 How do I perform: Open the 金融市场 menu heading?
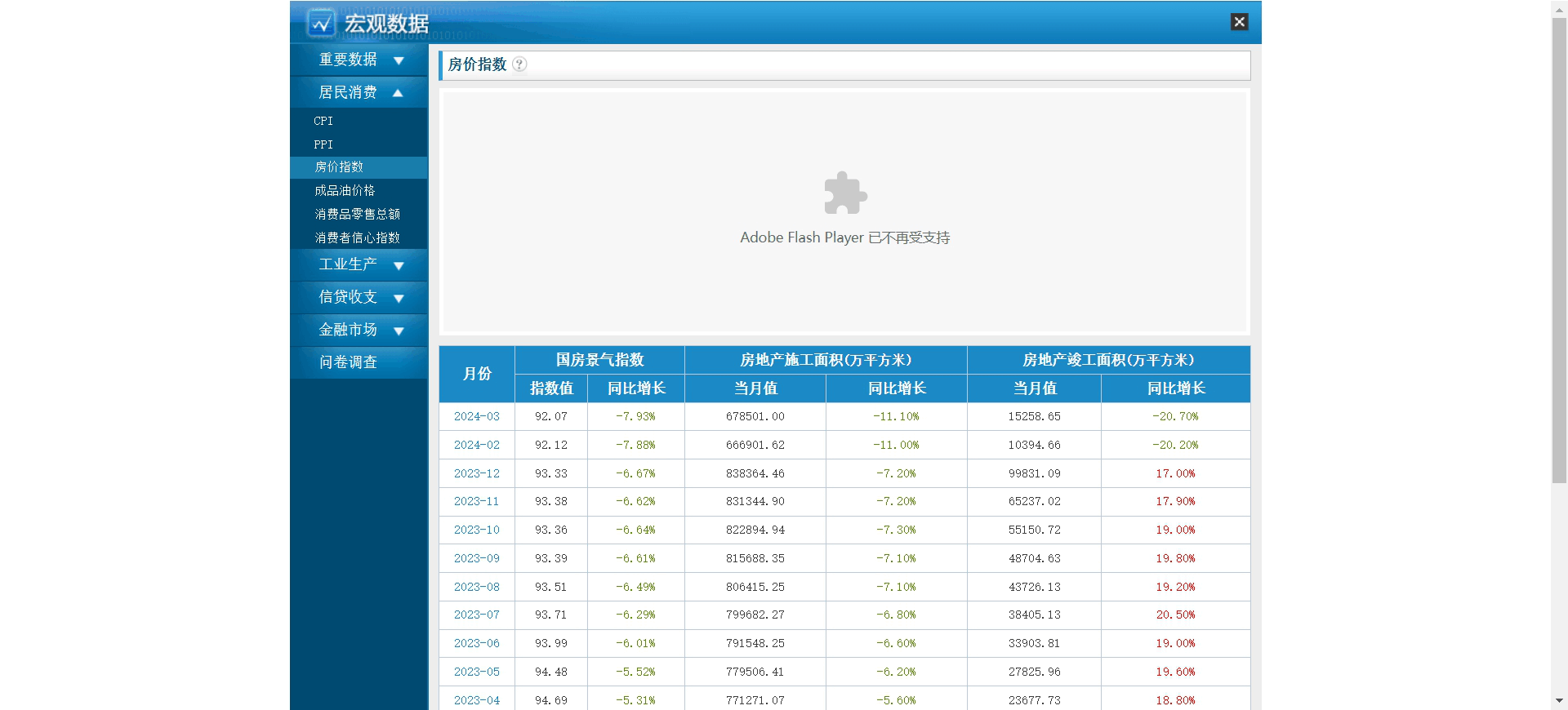[x=348, y=330]
